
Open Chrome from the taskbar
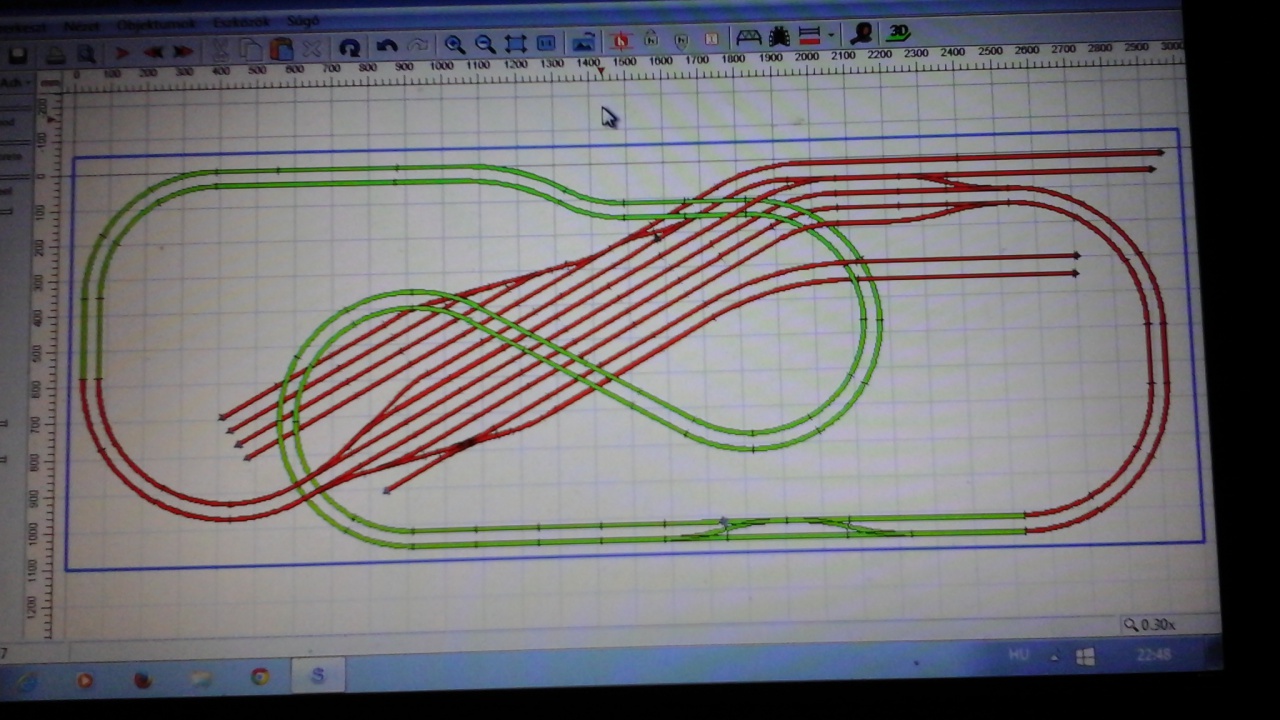259,677
